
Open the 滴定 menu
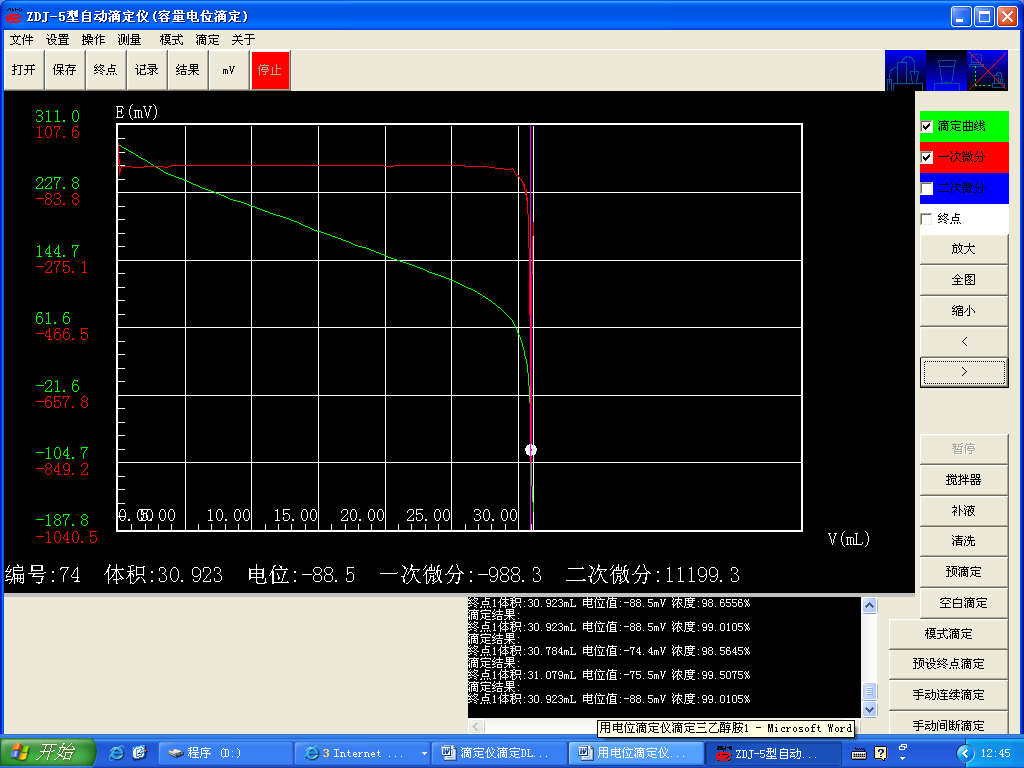207,40
